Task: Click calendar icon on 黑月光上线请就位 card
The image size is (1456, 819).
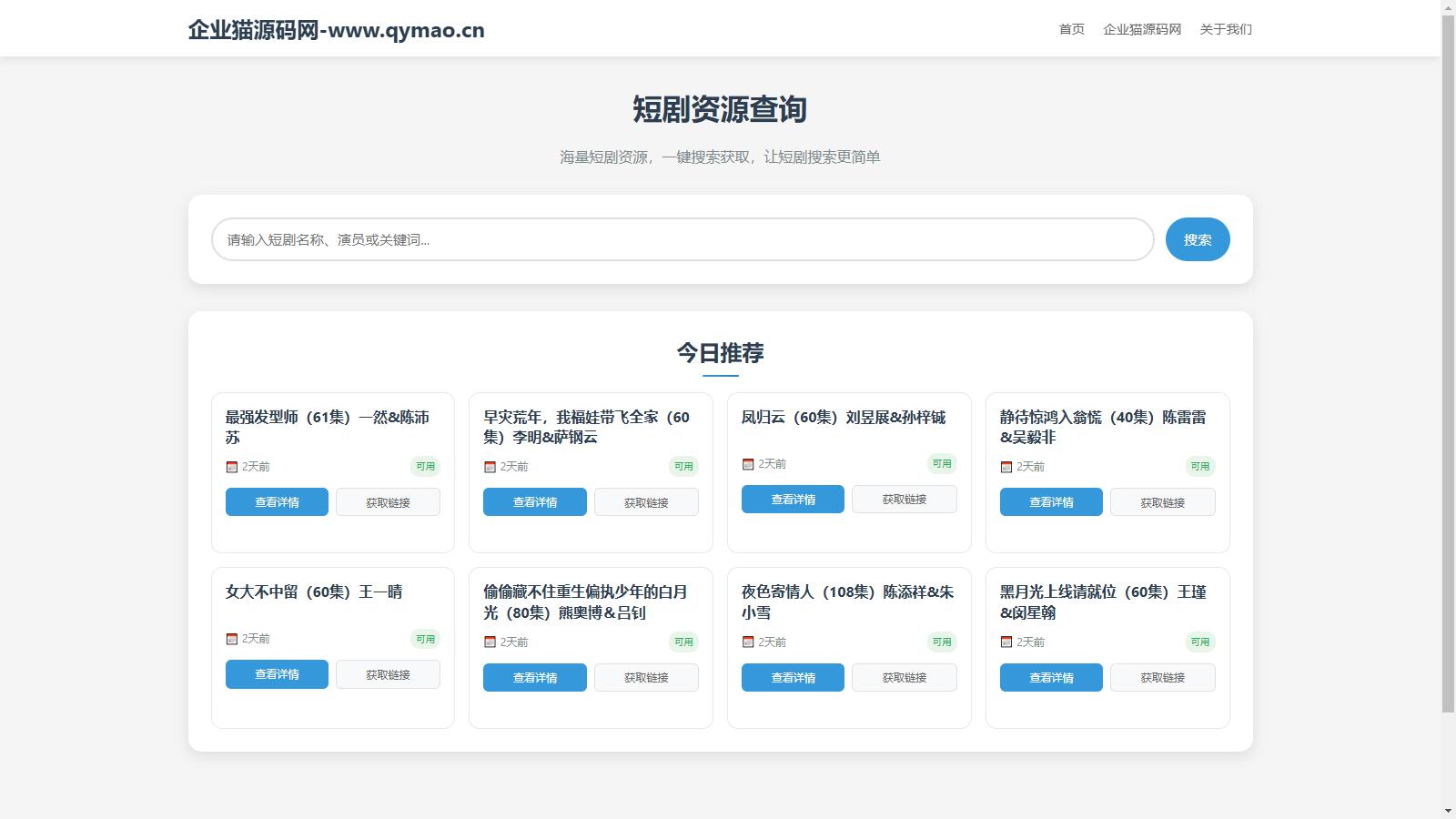Action: tap(1006, 642)
